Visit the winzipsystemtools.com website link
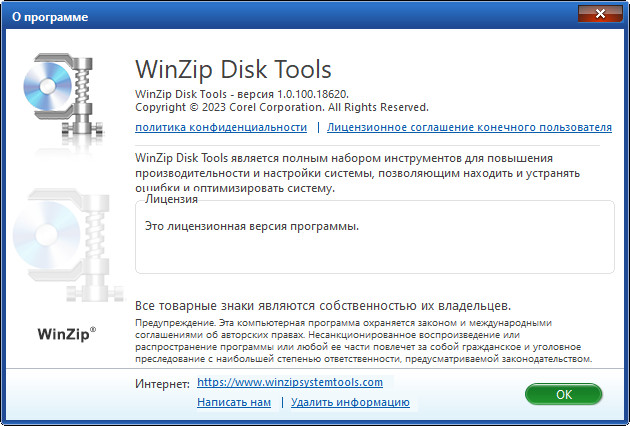This screenshot has height=426, width=630. pos(290,382)
